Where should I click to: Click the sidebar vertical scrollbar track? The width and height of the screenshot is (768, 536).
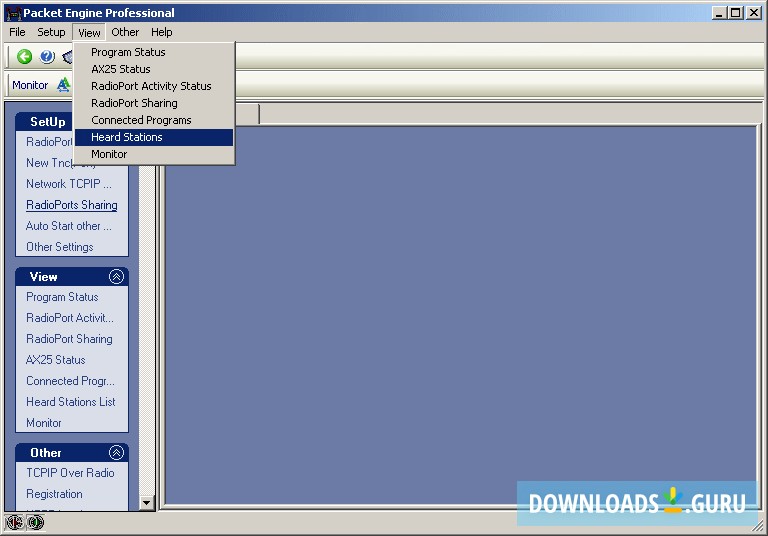coord(146,331)
